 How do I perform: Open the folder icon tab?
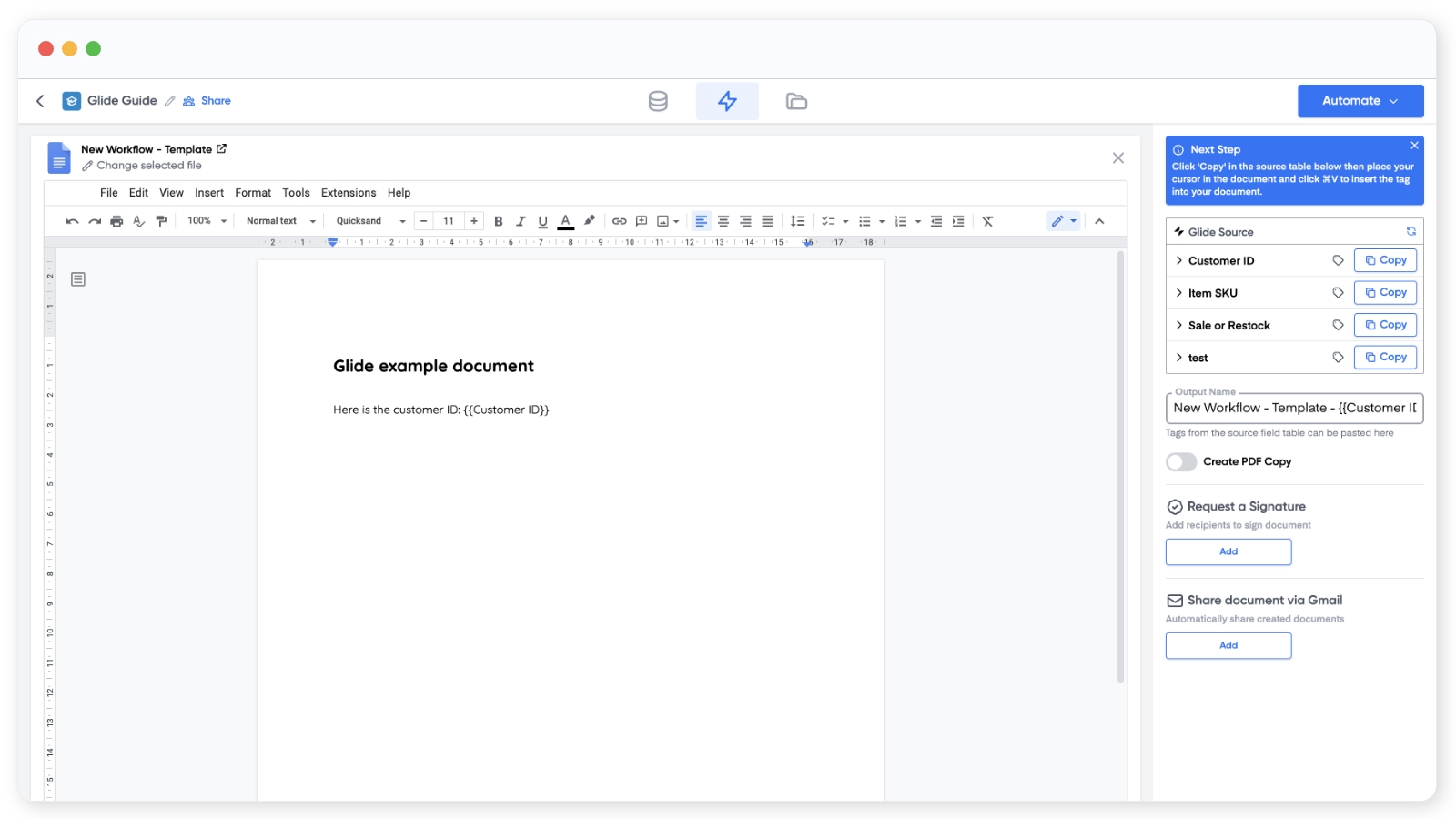(796, 101)
